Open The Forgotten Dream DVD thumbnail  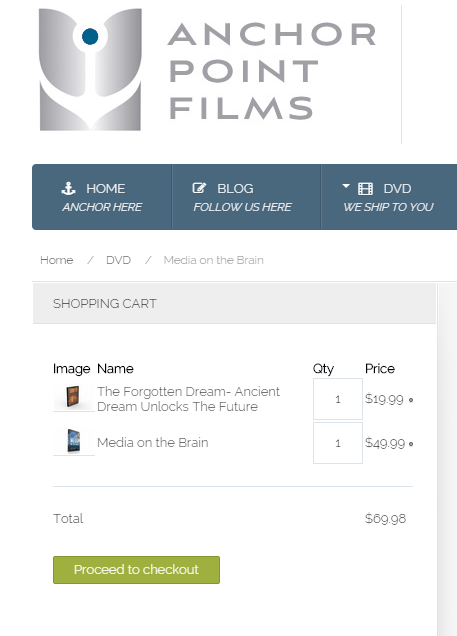[x=73, y=396]
